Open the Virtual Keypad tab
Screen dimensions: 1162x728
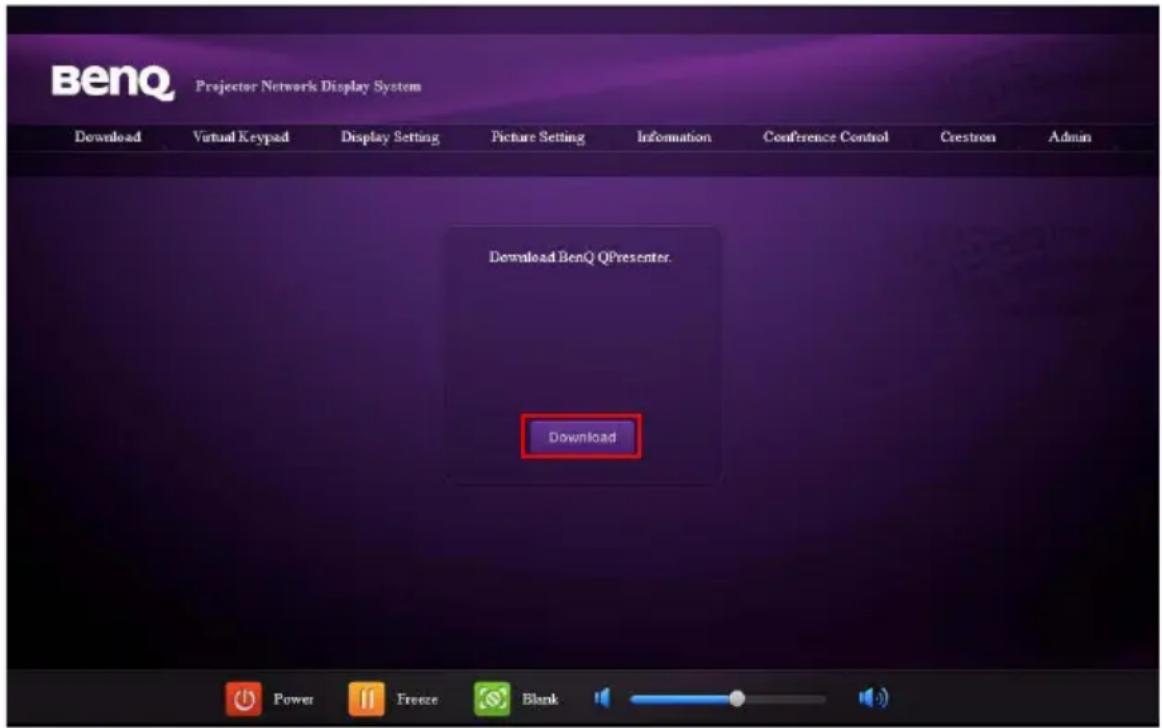(241, 137)
